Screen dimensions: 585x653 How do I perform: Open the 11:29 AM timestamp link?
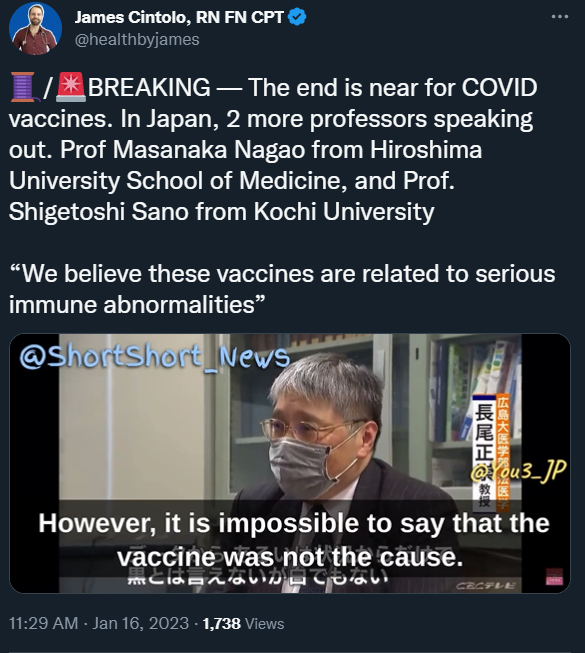(44, 623)
